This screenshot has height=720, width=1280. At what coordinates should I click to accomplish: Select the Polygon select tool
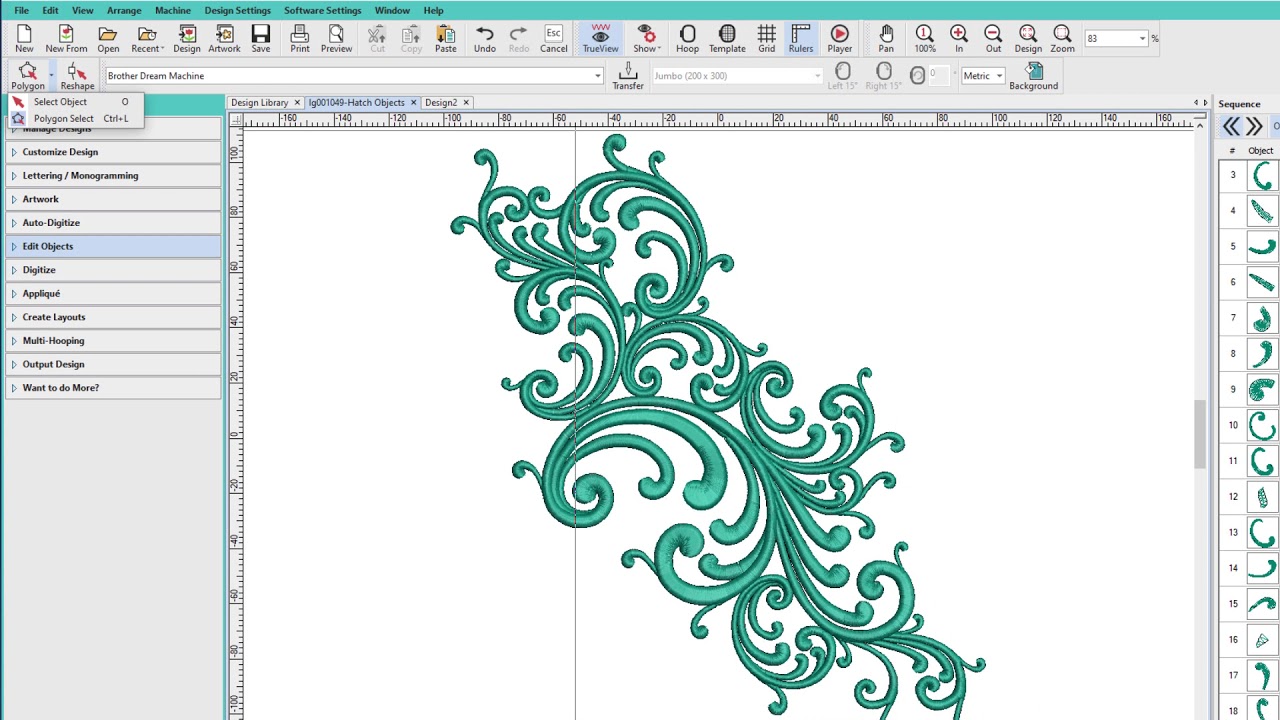pyautogui.click(x=28, y=76)
